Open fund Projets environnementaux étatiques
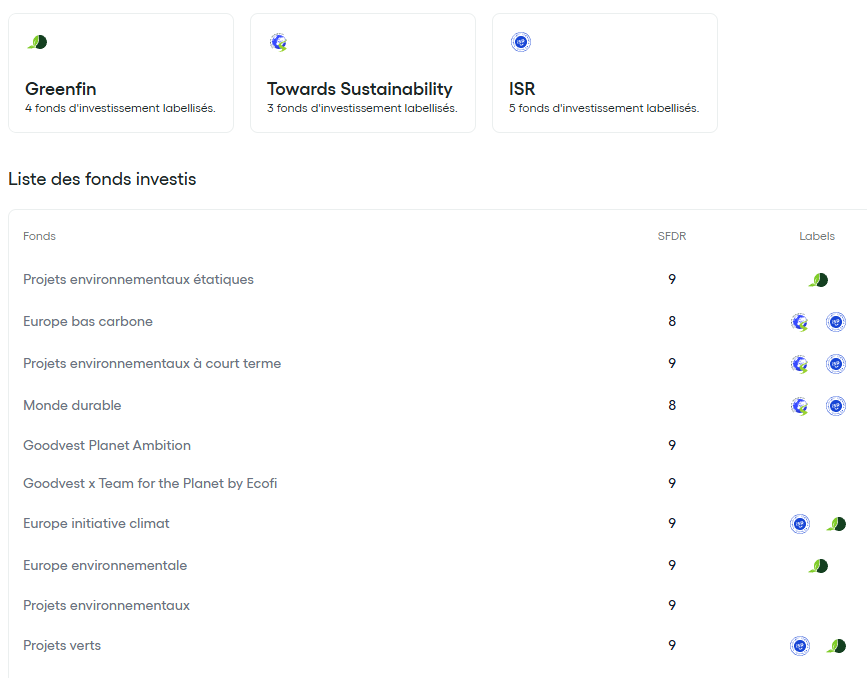867x678 pixels. tap(138, 279)
